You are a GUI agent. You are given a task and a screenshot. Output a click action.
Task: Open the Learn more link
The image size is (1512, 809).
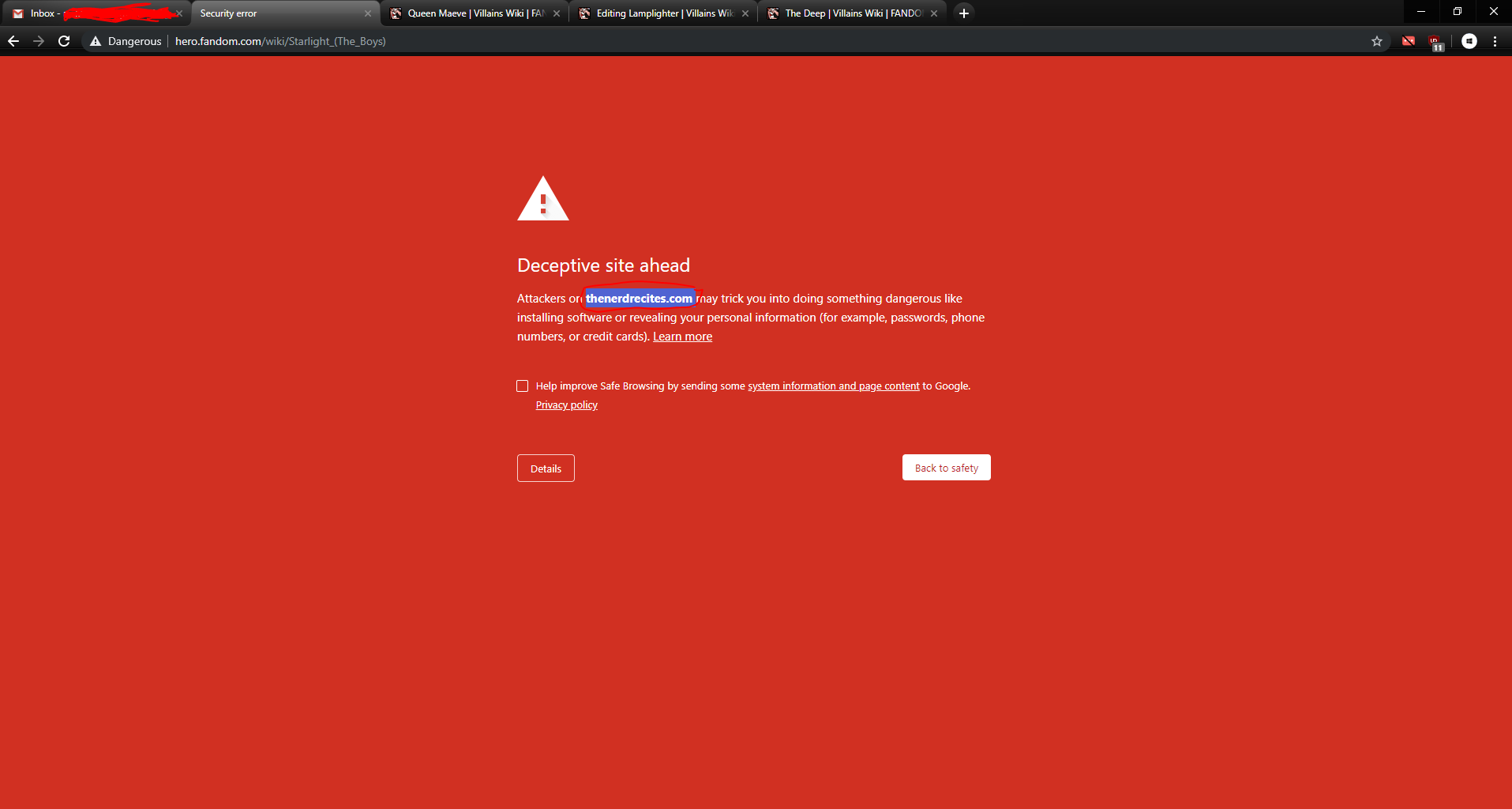682,337
